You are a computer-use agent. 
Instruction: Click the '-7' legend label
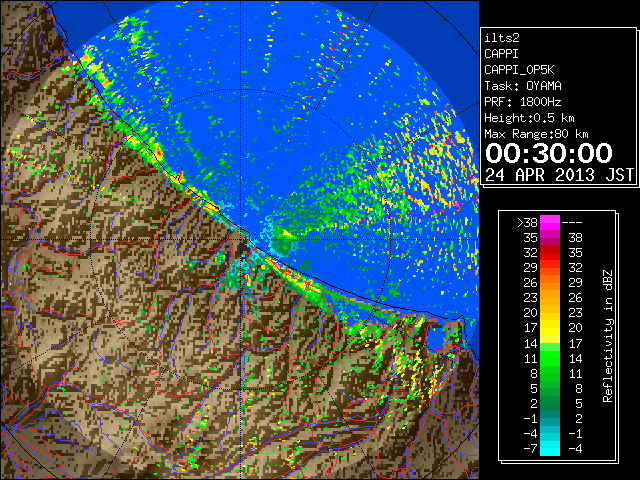click(x=530, y=449)
